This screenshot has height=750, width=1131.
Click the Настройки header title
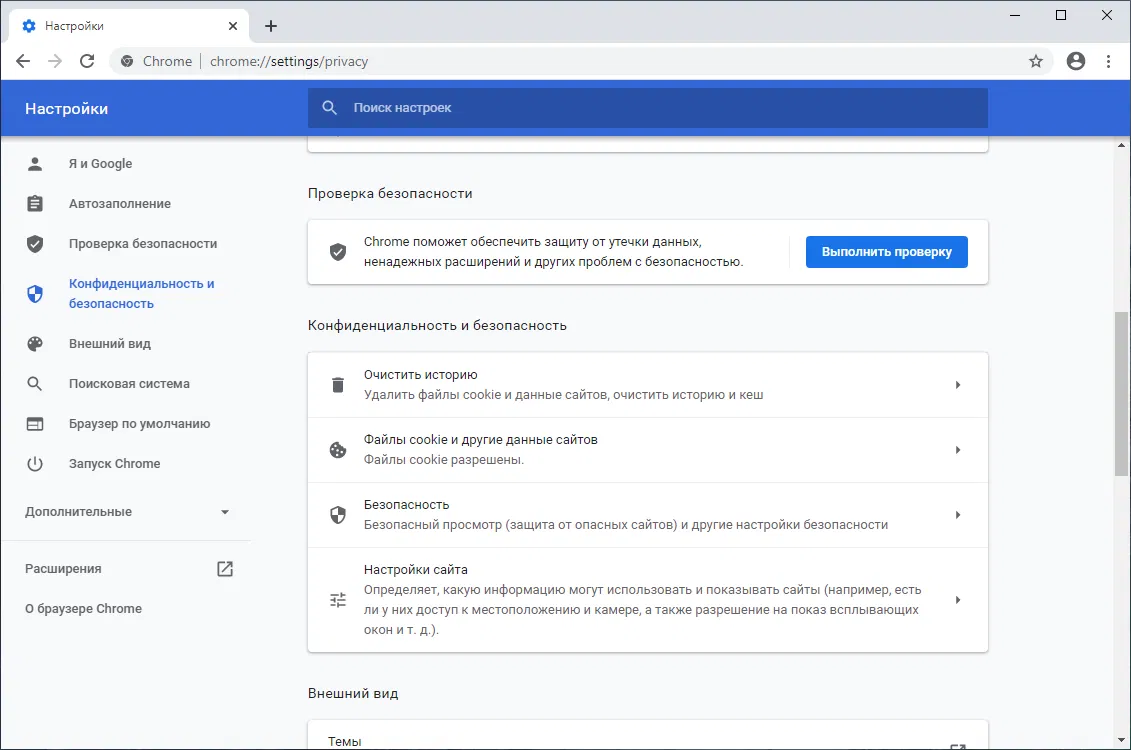click(x=66, y=109)
